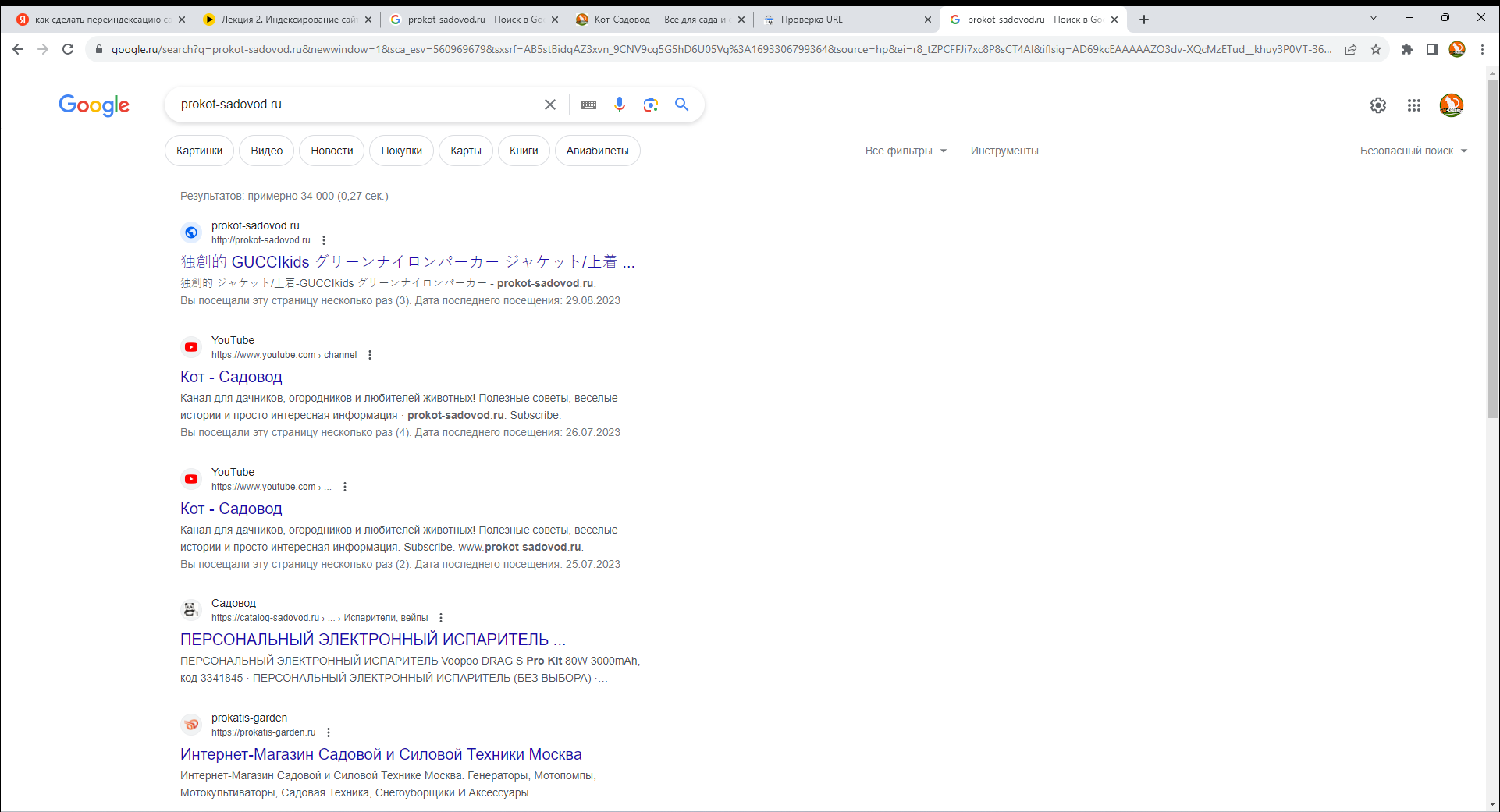The image size is (1500, 812).
Task: Open Chrome three-dot menu
Action: click(1482, 49)
